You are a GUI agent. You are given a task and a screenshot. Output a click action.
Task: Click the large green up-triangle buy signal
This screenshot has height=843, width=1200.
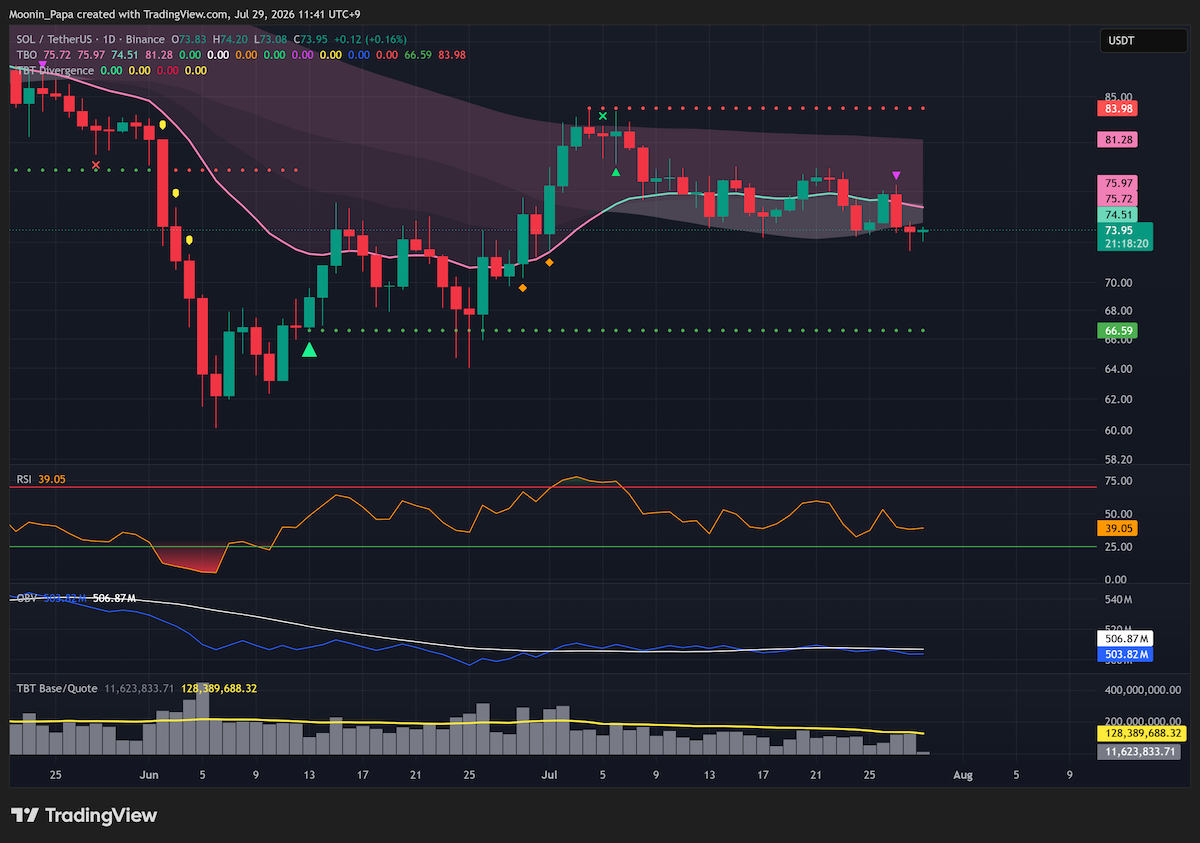309,349
